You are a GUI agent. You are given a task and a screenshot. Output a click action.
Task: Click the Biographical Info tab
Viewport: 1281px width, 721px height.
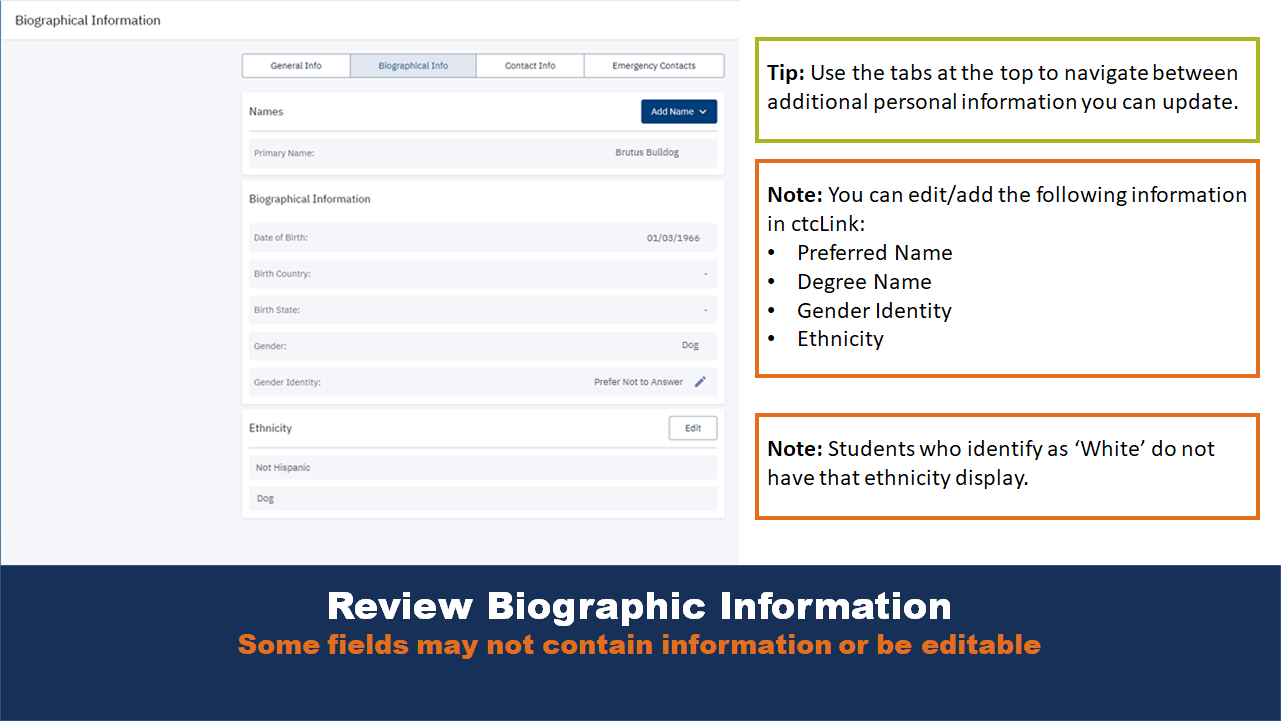click(x=413, y=65)
